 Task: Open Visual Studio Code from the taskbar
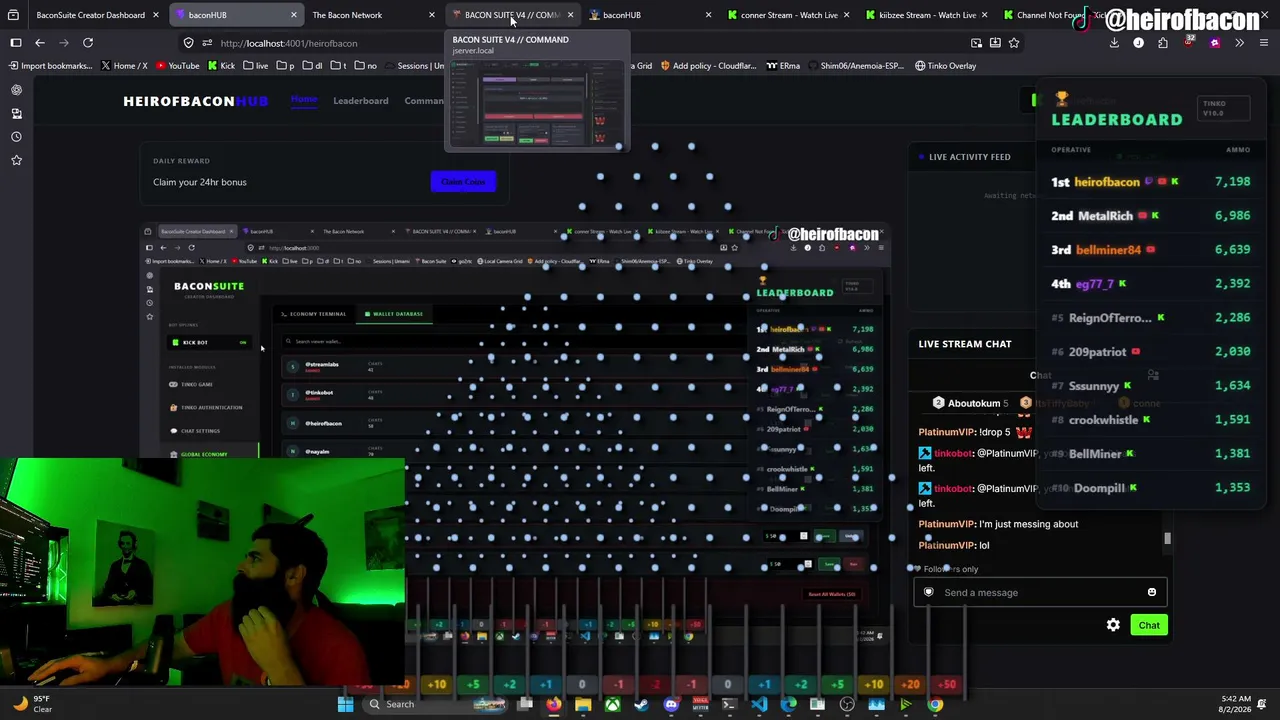coord(759,704)
